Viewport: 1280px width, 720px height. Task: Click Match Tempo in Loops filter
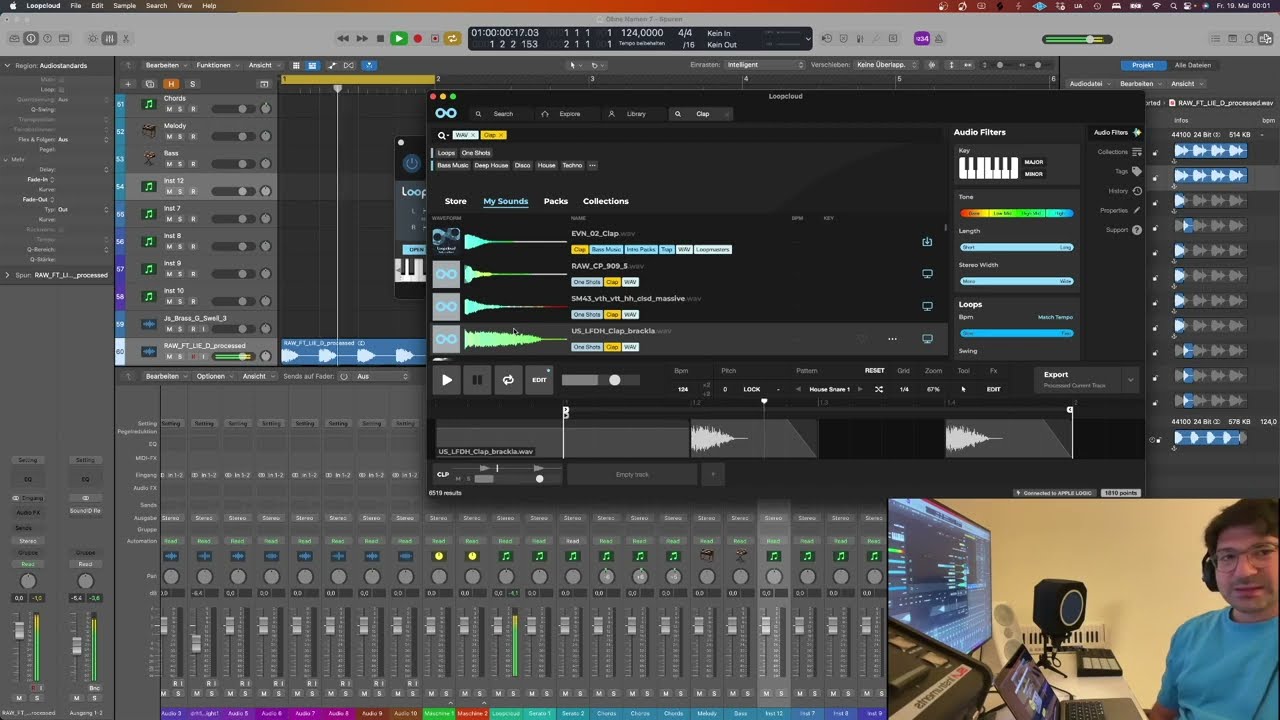click(1055, 317)
